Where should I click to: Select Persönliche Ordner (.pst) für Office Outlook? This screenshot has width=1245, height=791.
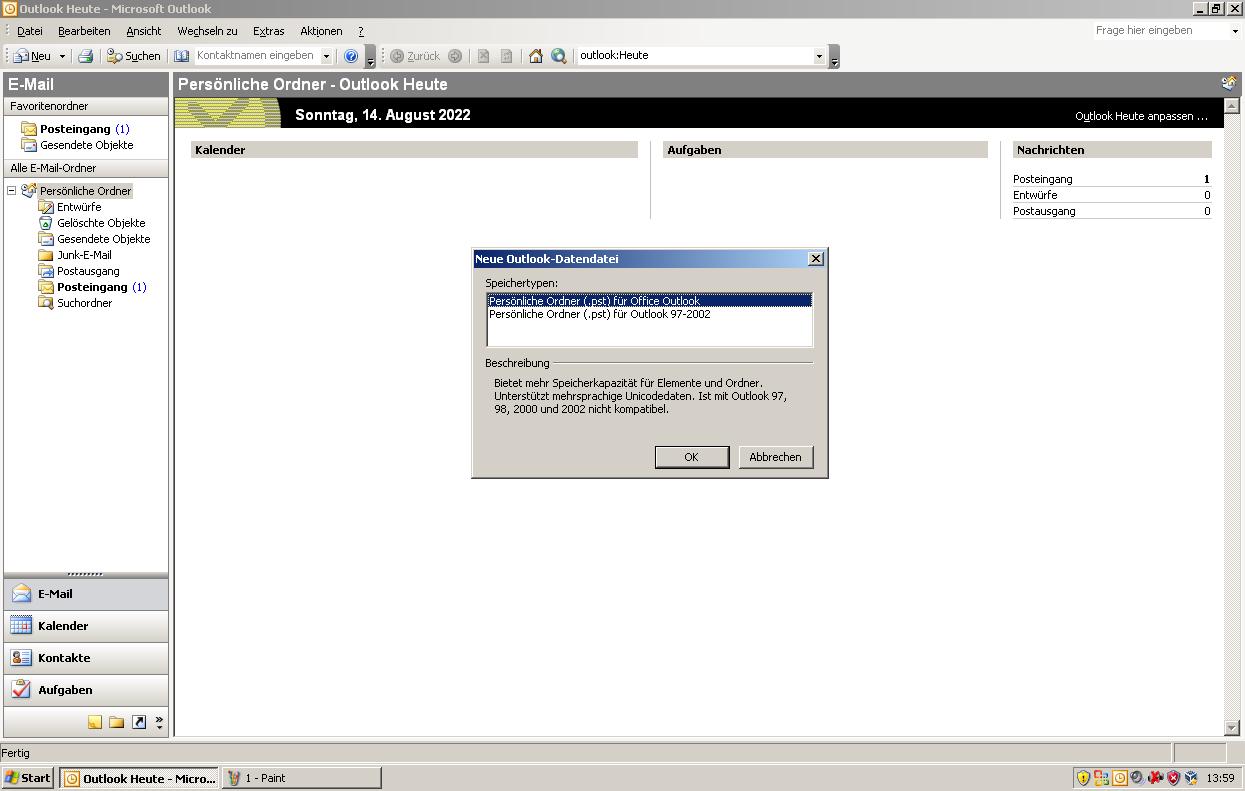pyautogui.click(x=649, y=301)
